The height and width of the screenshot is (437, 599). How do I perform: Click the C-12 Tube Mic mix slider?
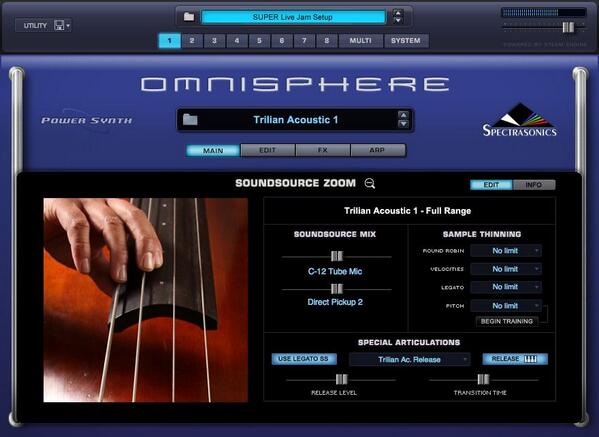[337, 256]
